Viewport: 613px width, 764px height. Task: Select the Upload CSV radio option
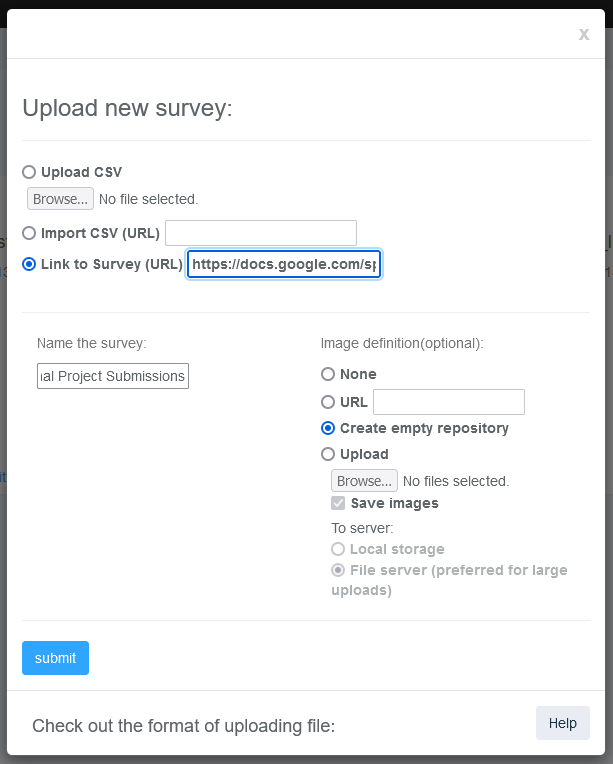pyautogui.click(x=29, y=172)
